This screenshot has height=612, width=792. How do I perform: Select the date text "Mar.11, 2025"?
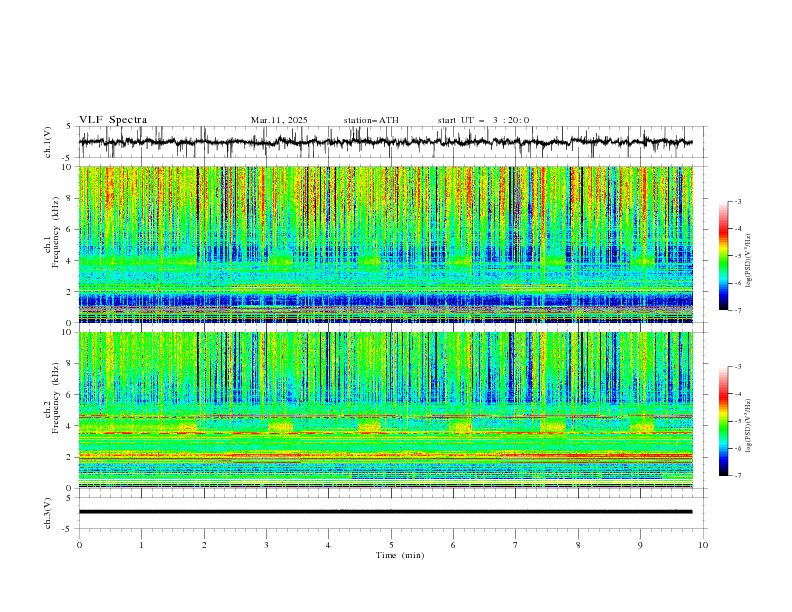point(279,120)
